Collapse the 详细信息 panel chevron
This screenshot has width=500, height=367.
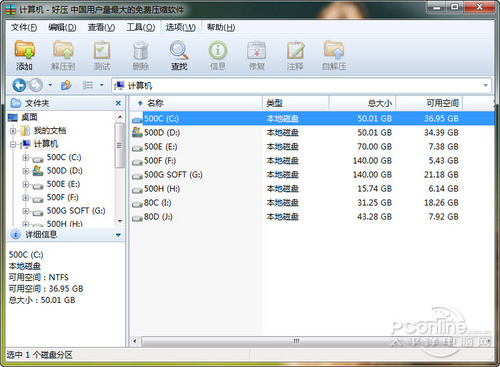pyautogui.click(x=118, y=235)
